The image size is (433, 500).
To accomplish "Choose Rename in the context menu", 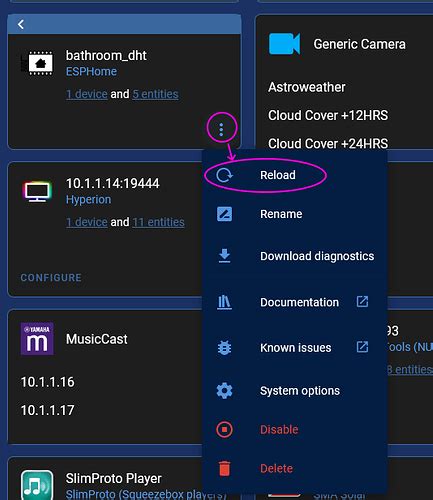I will [x=295, y=214].
